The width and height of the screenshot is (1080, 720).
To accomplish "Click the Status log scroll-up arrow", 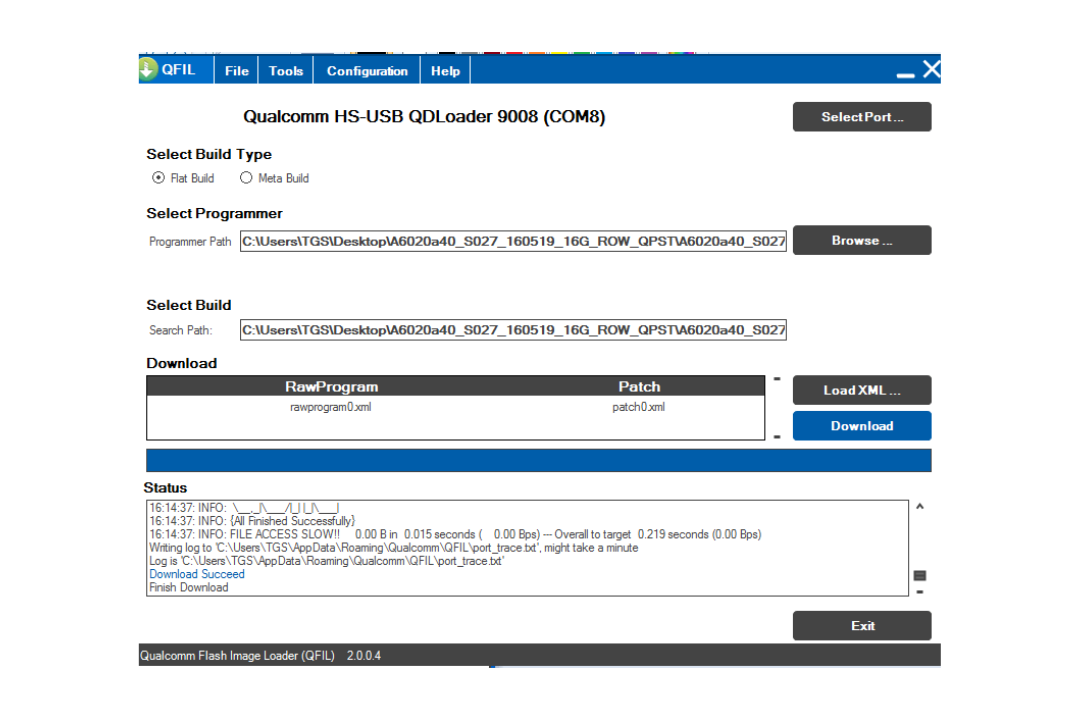I will coord(920,506).
